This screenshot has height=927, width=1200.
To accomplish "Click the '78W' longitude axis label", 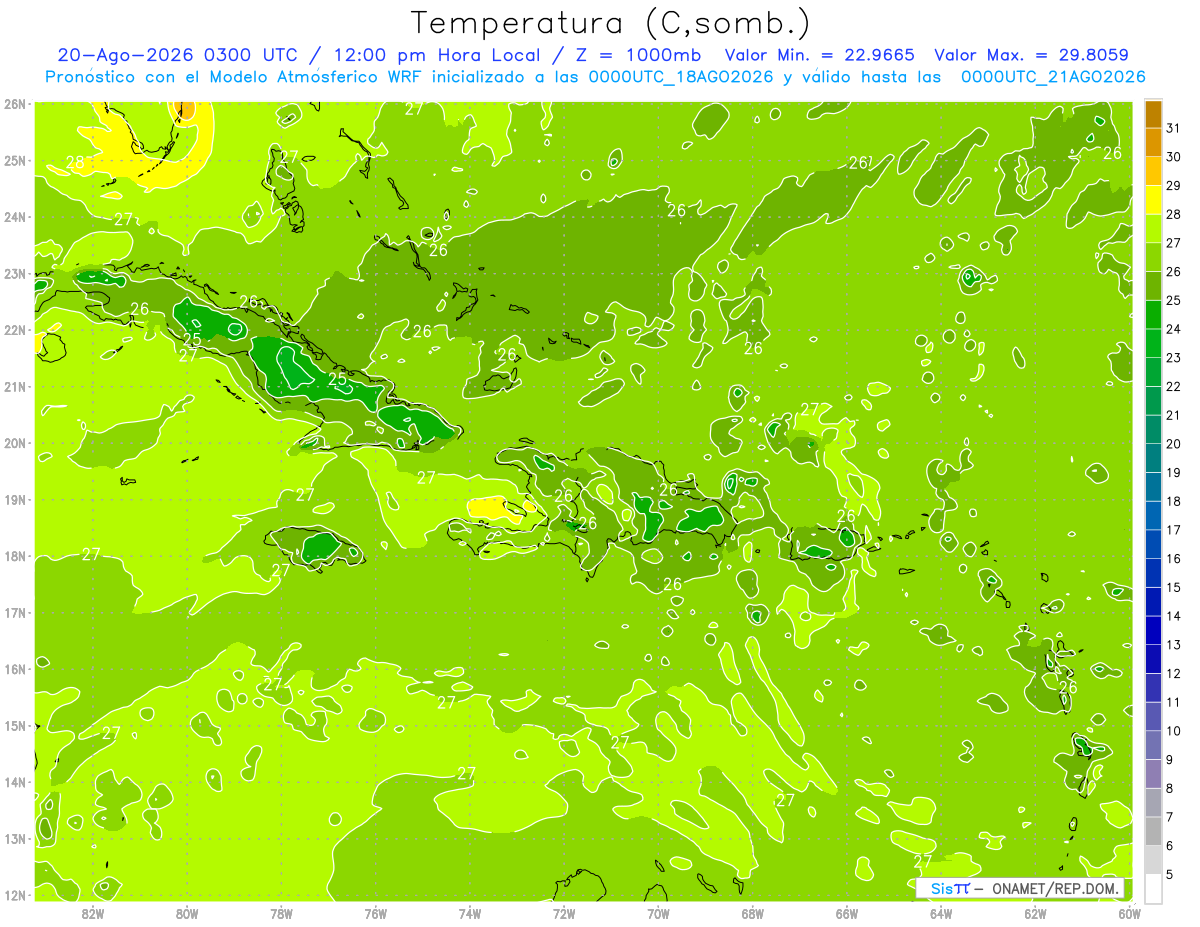I will (x=281, y=913).
